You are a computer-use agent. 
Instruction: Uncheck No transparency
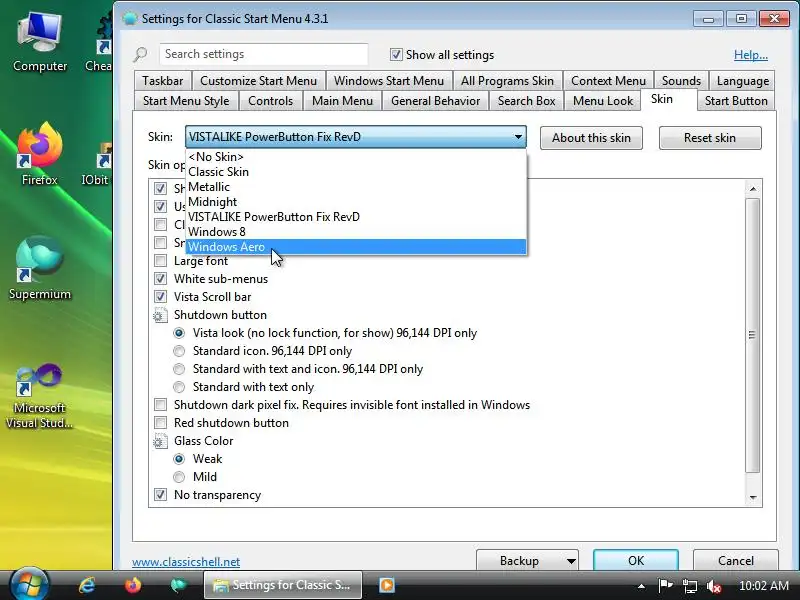[x=160, y=495]
